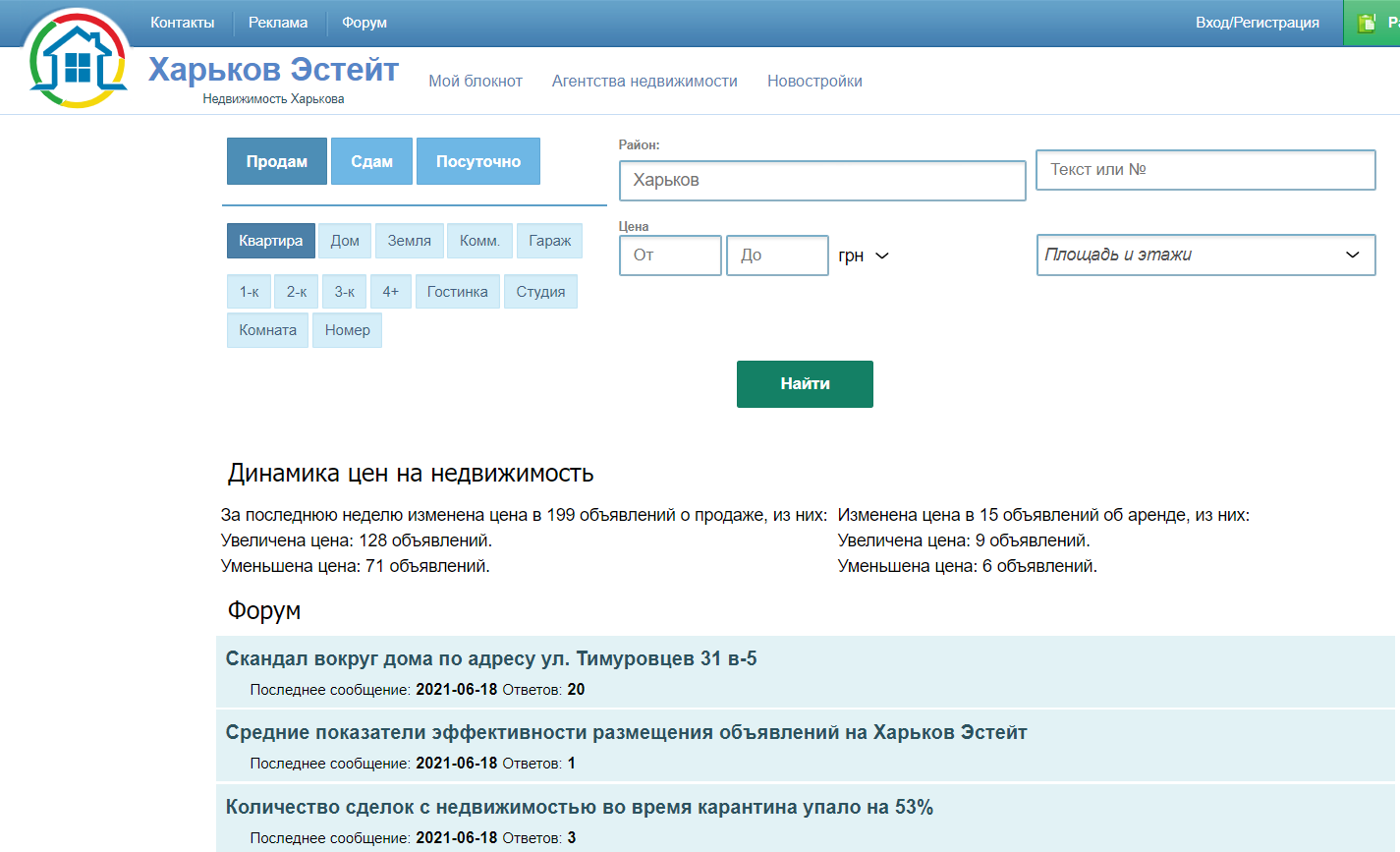Open the Новостройки section

coord(814,82)
